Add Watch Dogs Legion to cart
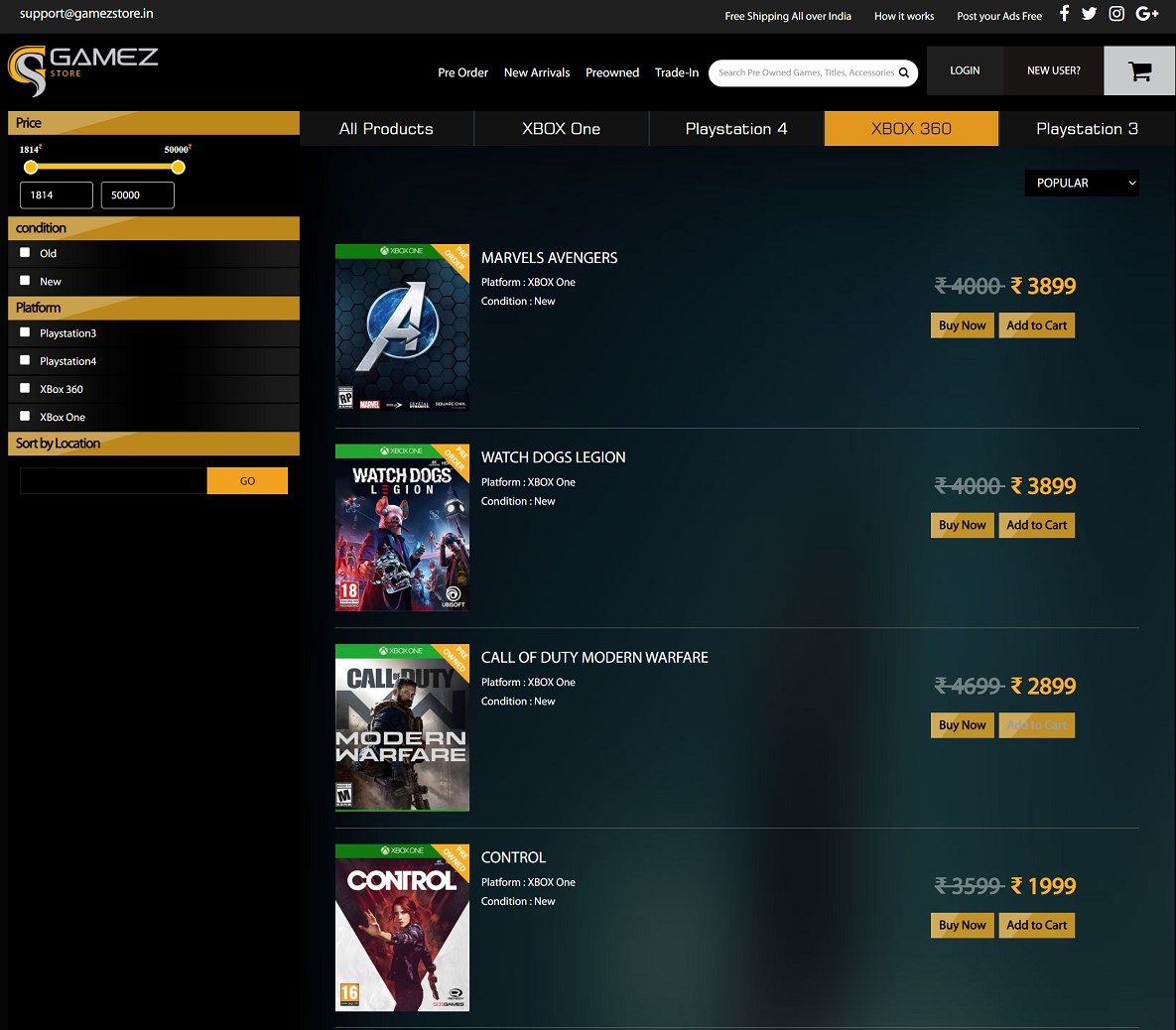The height and width of the screenshot is (1030, 1176). point(1036,525)
